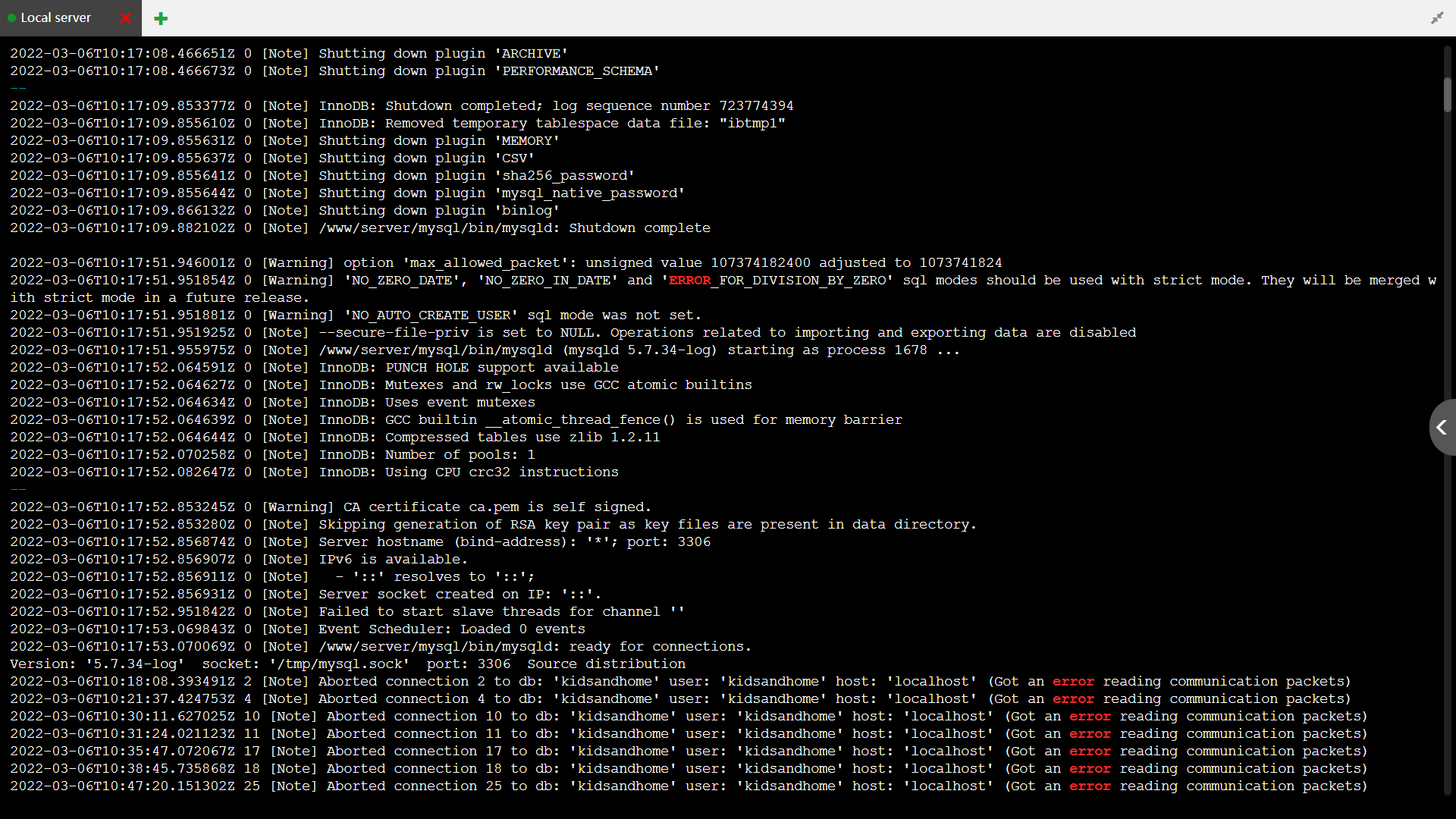Click the 'Event Scheduler: Loaded 0 events' line

[x=451, y=629]
